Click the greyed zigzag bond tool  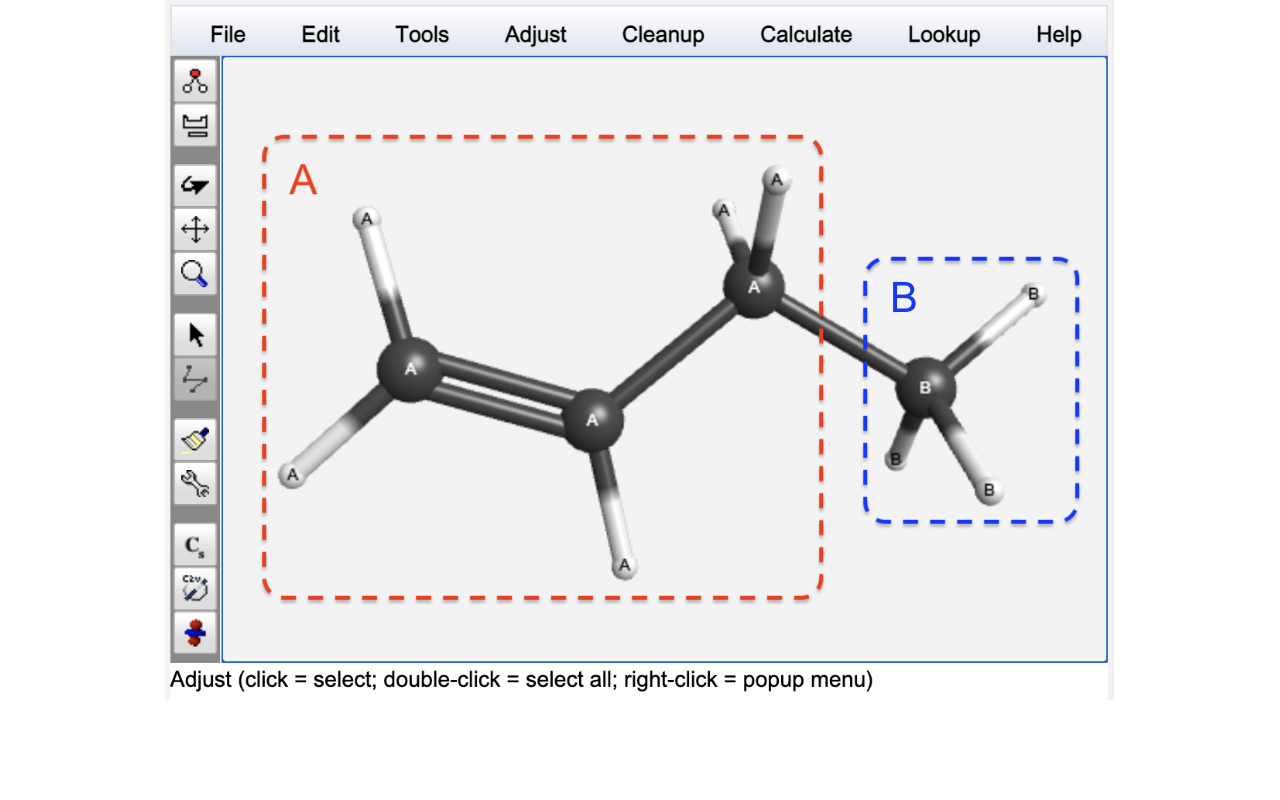[195, 379]
